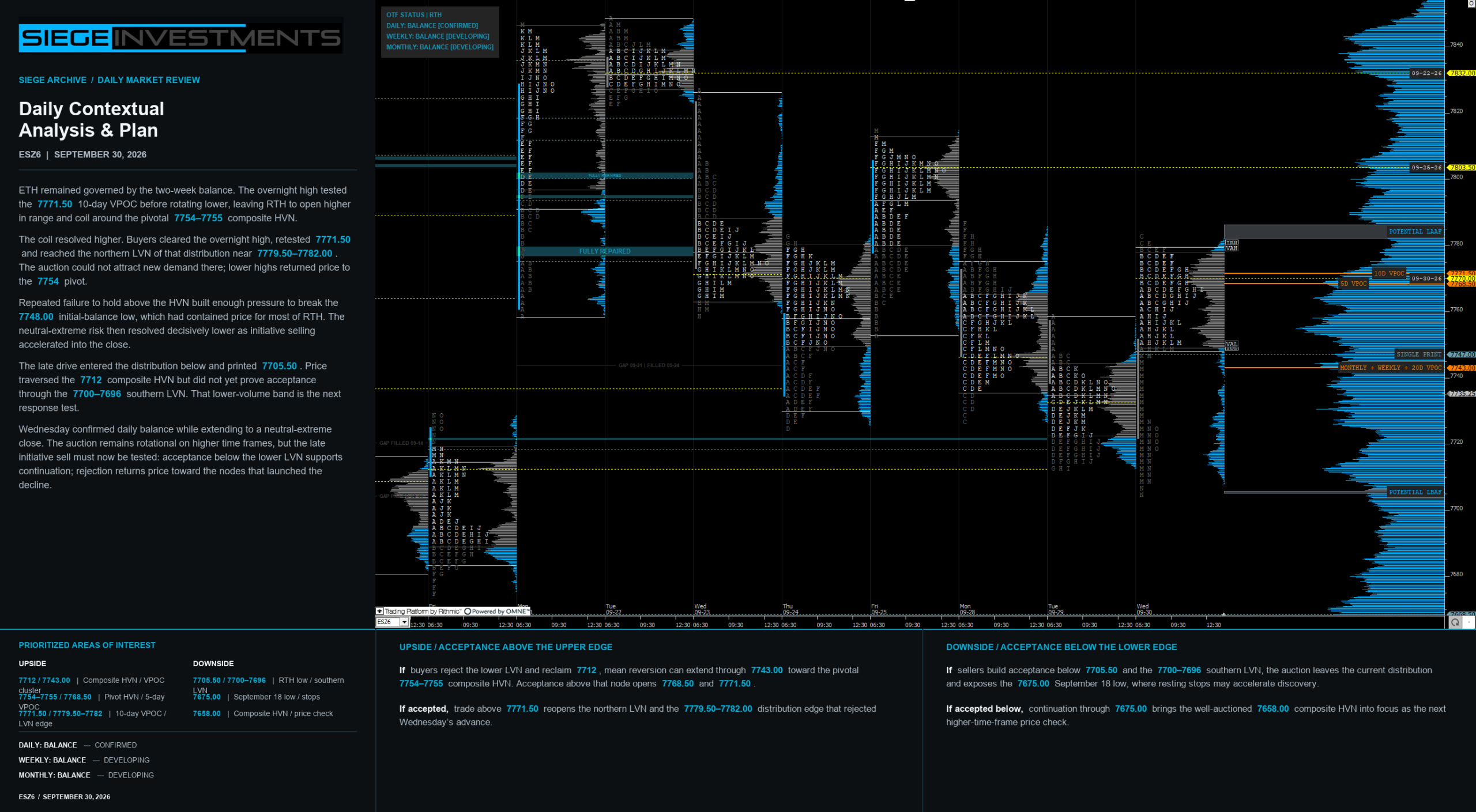Image resolution: width=1476 pixels, height=812 pixels.
Task: Click 7705.50 / 7700–7696 downside level
Action: coord(229,681)
